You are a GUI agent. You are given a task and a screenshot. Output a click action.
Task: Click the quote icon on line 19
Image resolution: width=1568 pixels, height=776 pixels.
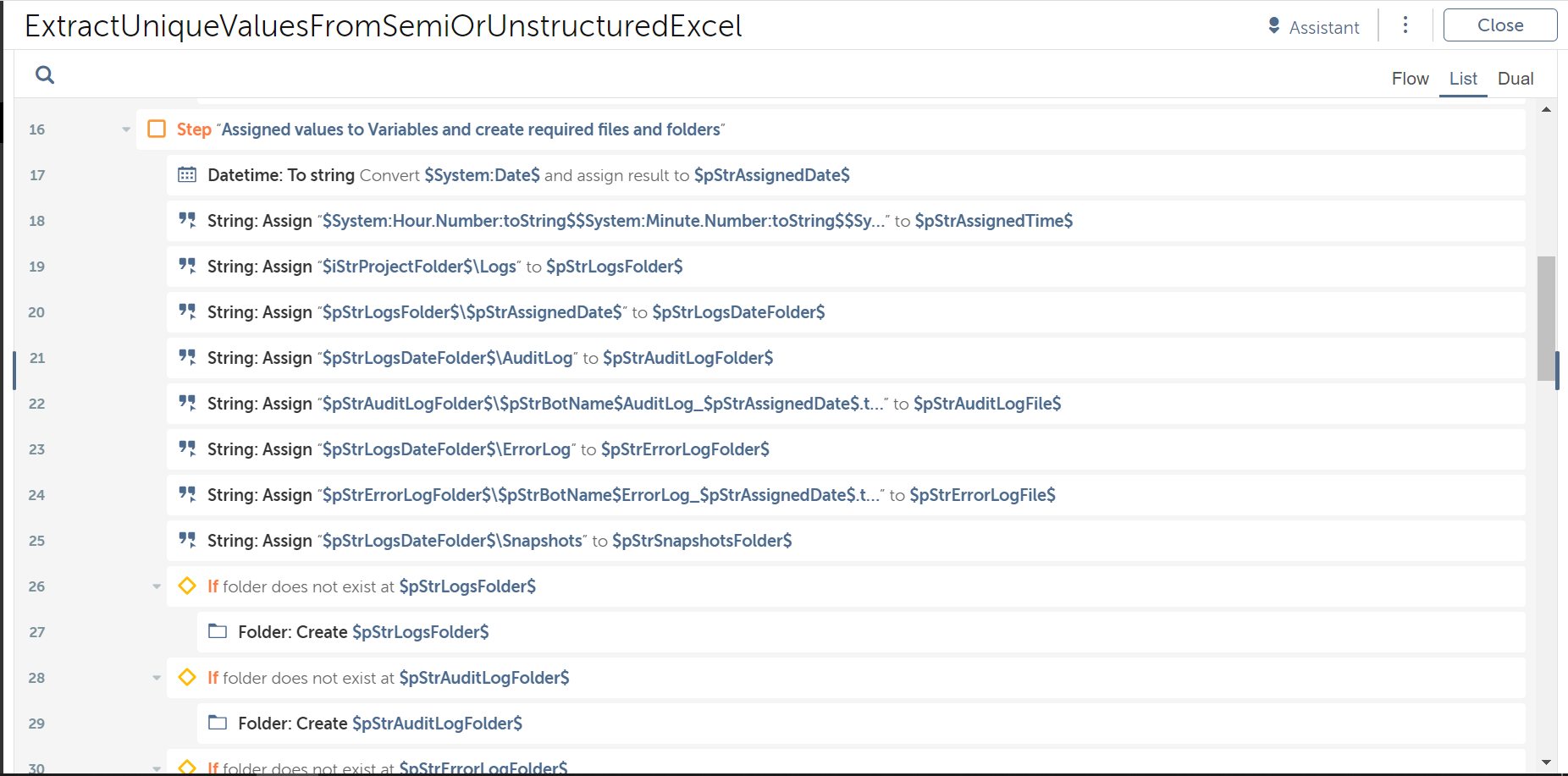[187, 267]
